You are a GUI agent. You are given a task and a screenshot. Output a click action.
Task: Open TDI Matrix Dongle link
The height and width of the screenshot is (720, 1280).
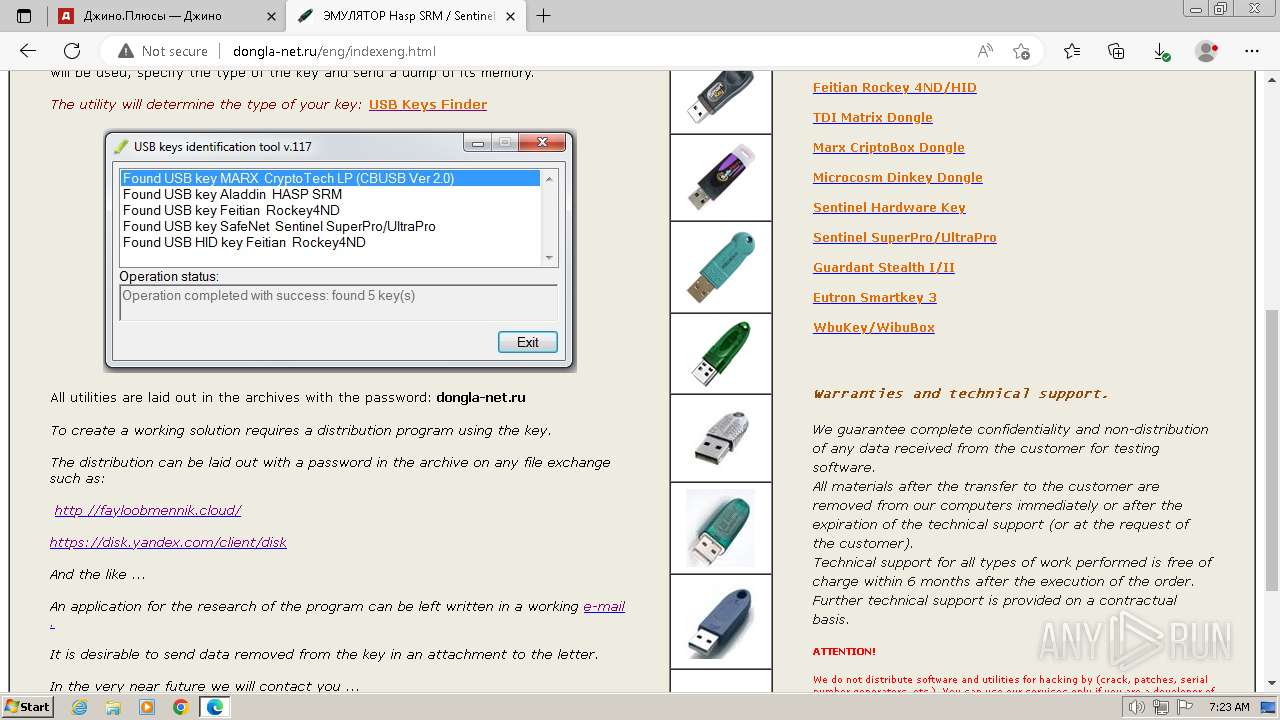pyautogui.click(x=873, y=117)
